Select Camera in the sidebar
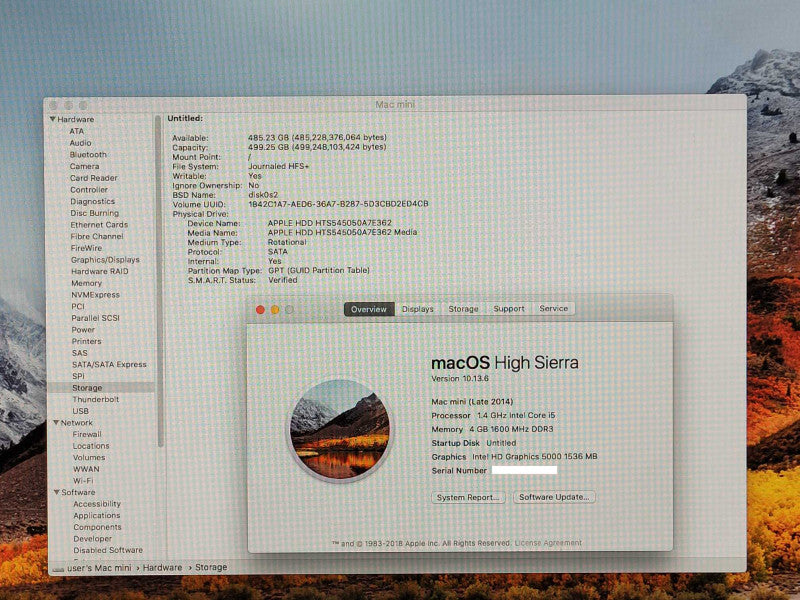The width and height of the screenshot is (800, 600). 85,166
